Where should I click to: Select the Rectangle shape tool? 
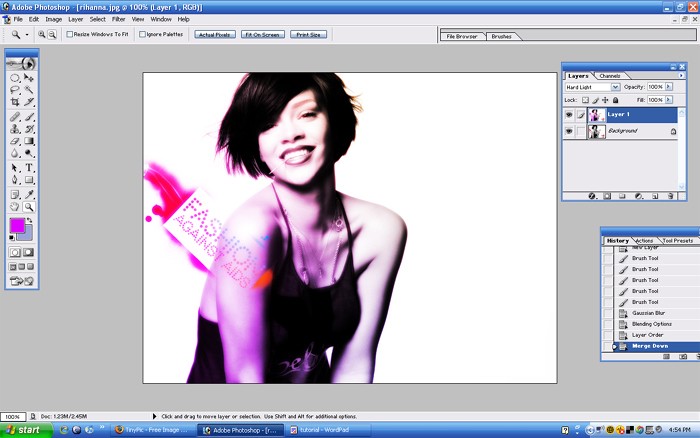pyautogui.click(x=29, y=180)
